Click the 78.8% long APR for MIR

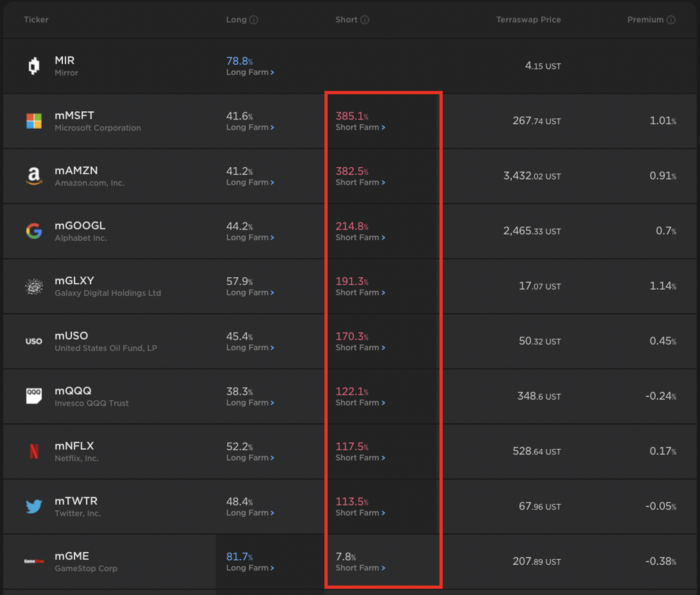point(239,61)
